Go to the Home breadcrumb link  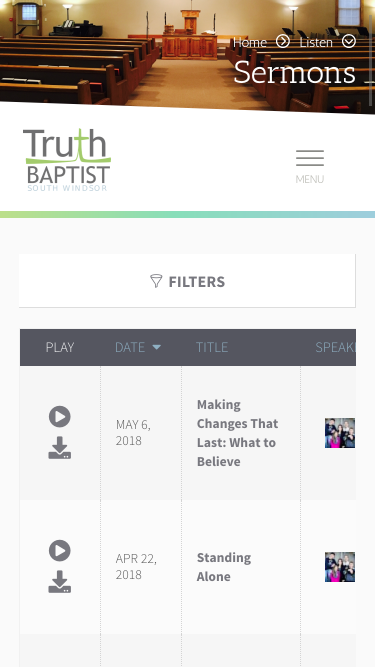click(250, 42)
